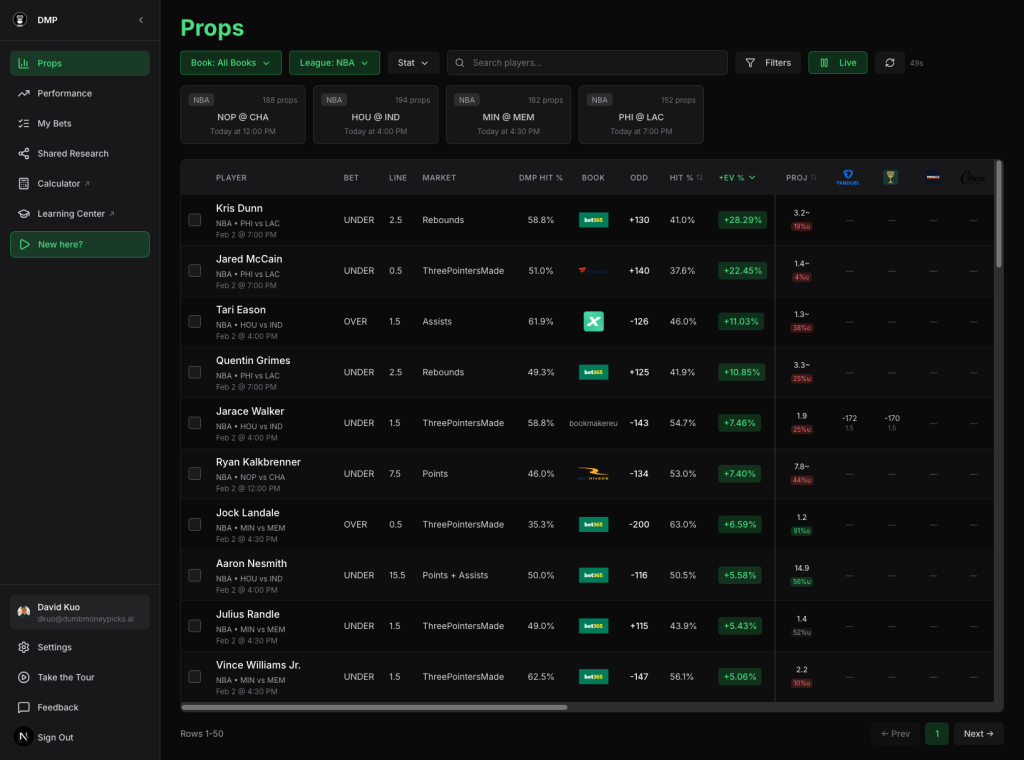Click the bet365 logo in Kris Dunn row

point(593,220)
